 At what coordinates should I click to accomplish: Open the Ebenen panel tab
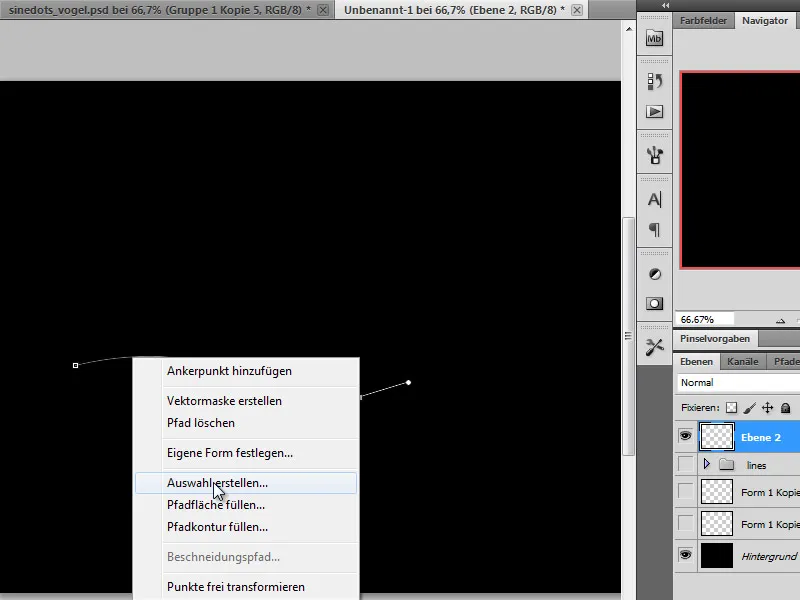tap(696, 361)
